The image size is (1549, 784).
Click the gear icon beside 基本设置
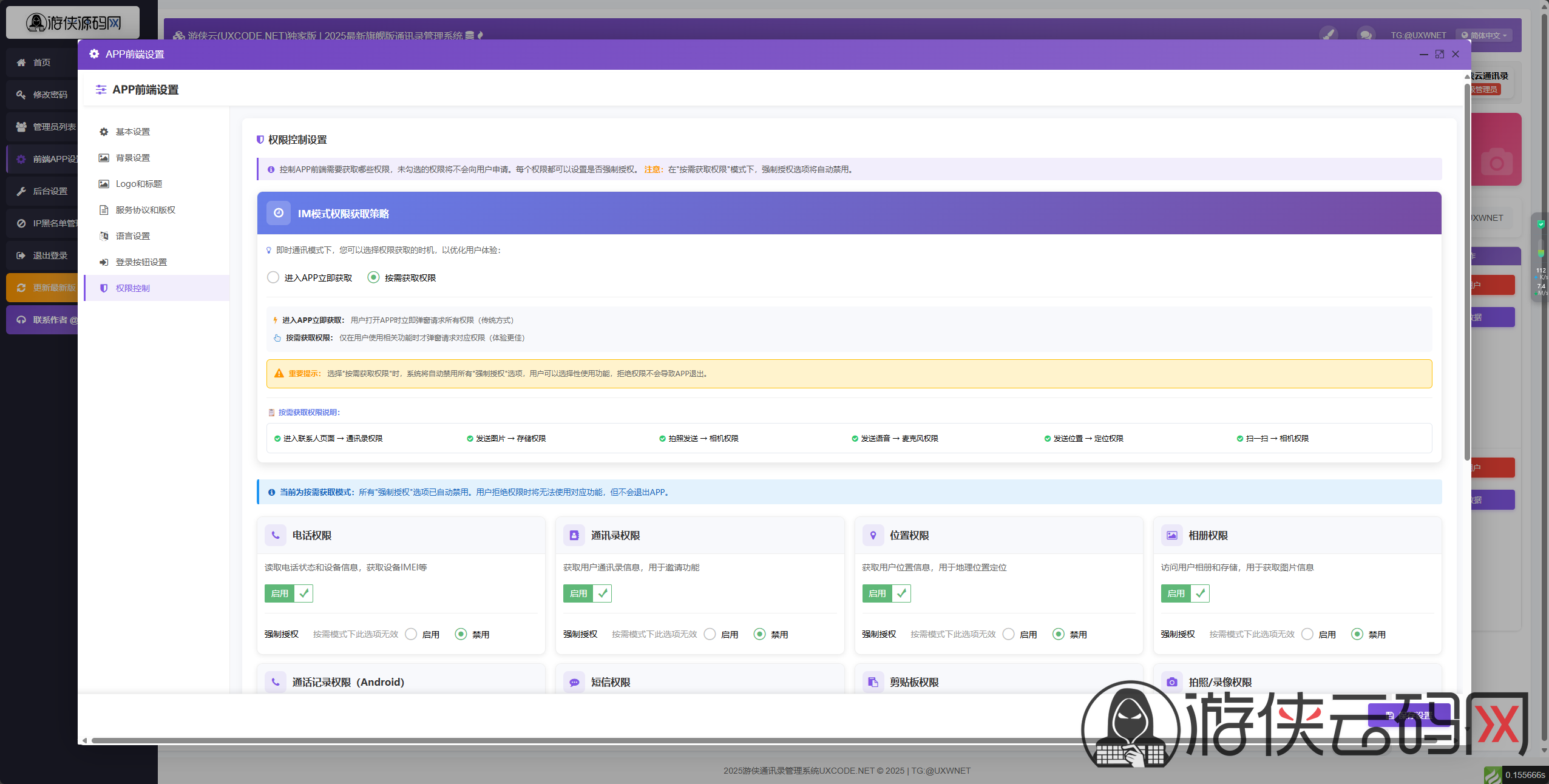(x=104, y=132)
